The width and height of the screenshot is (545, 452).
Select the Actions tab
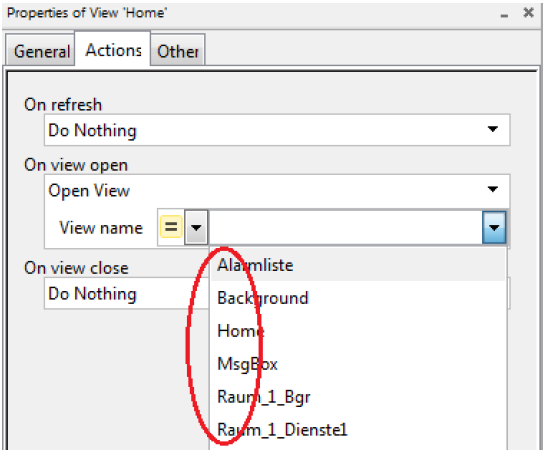(x=113, y=49)
